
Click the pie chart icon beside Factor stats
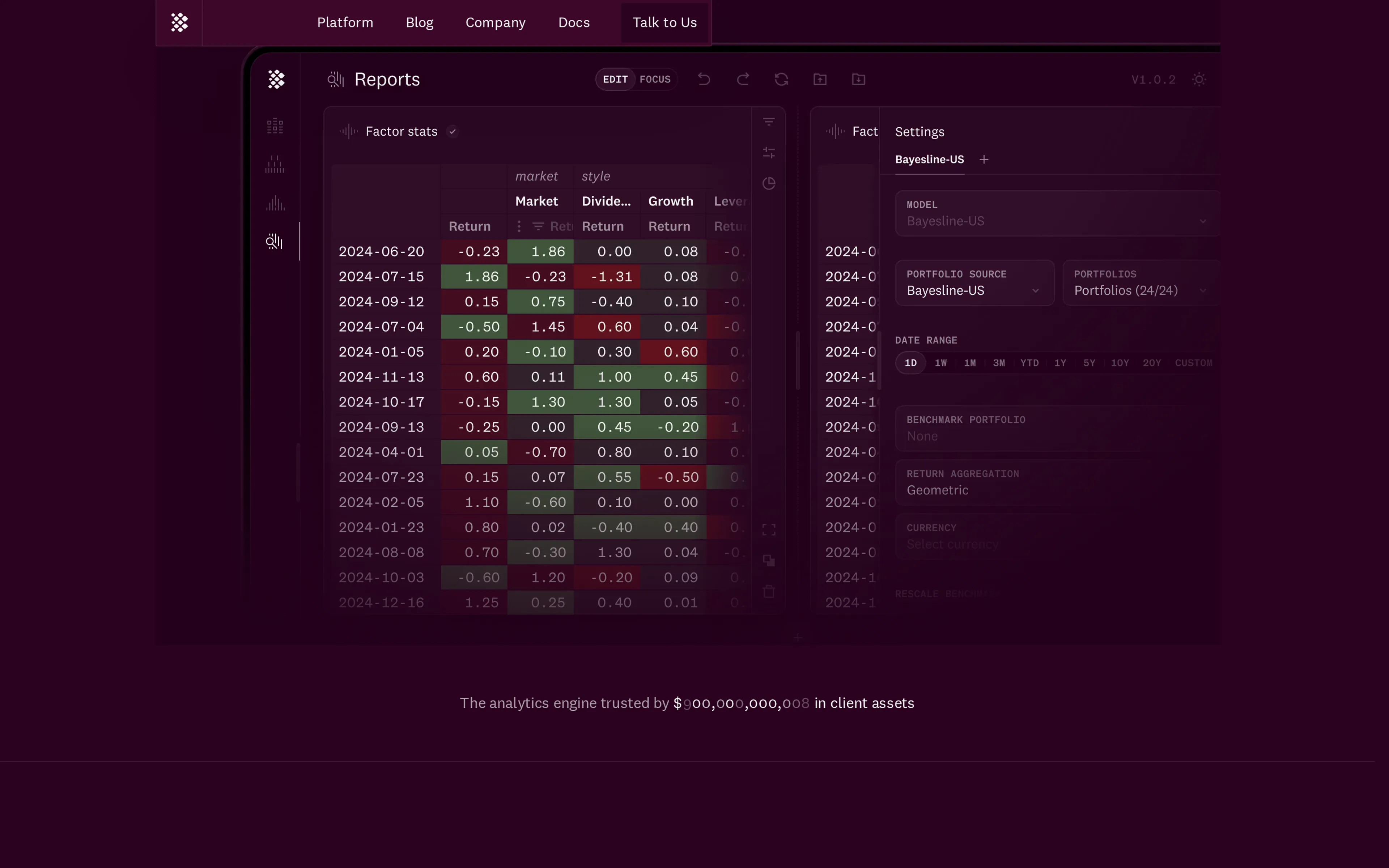[x=769, y=183]
